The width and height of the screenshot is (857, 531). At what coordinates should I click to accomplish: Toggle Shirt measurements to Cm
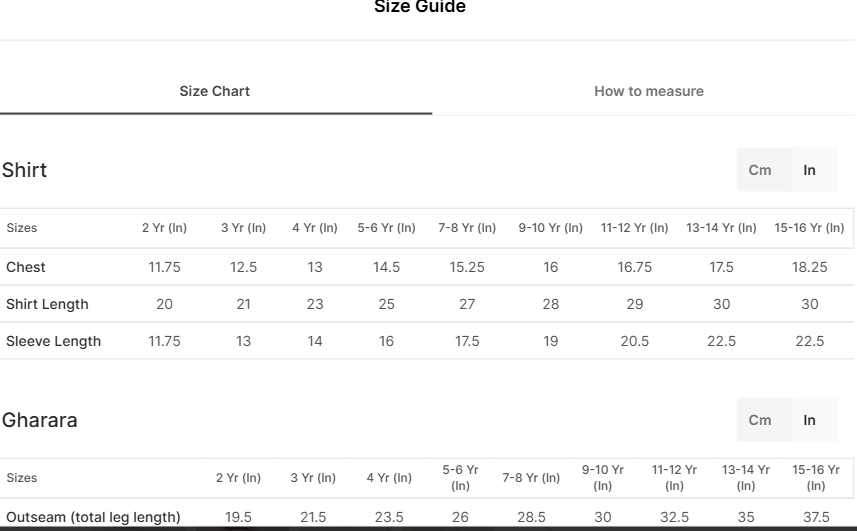click(x=760, y=170)
